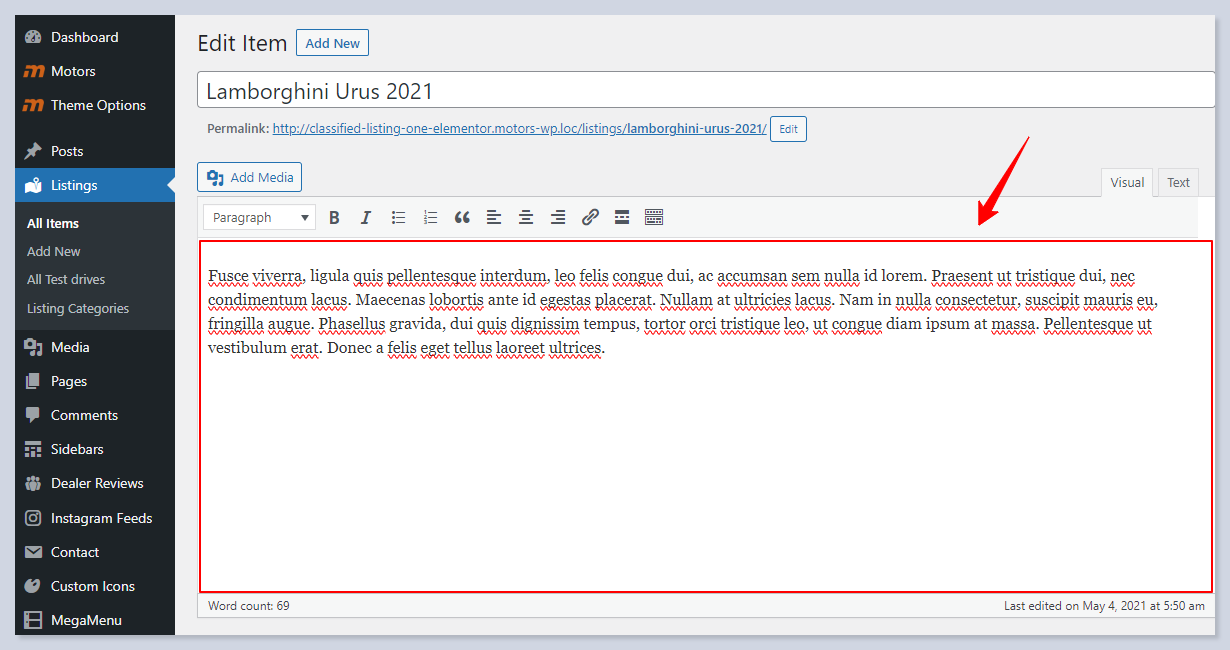Apply blockquote formatting

click(x=462, y=217)
